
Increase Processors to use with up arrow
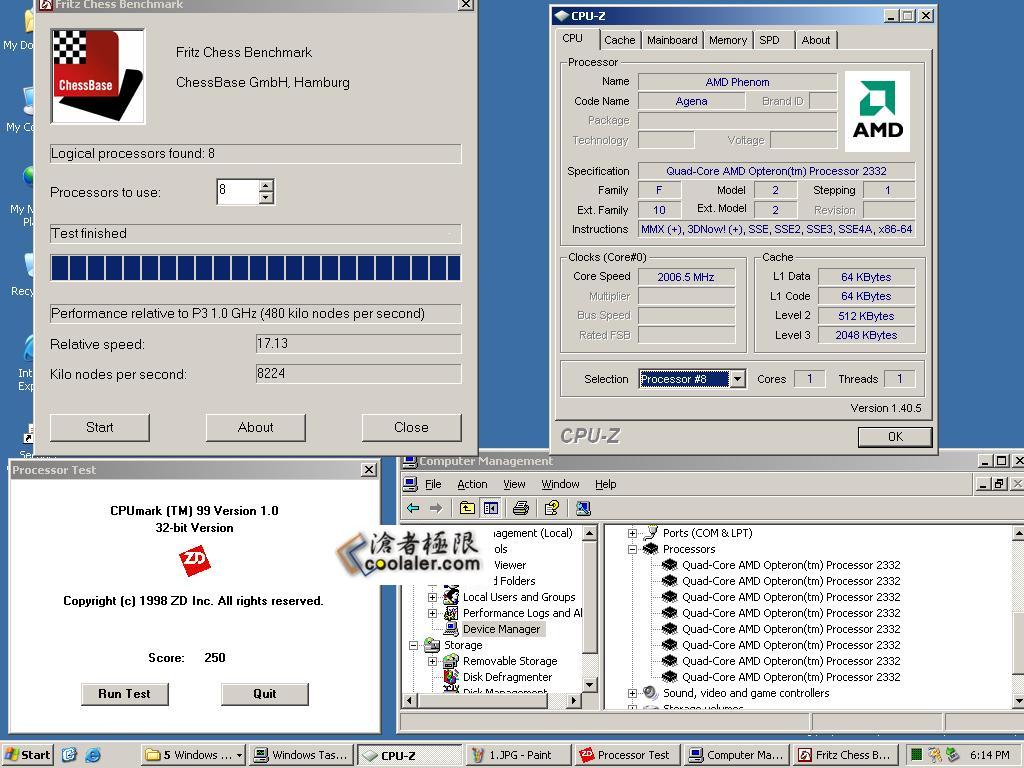coord(266,185)
